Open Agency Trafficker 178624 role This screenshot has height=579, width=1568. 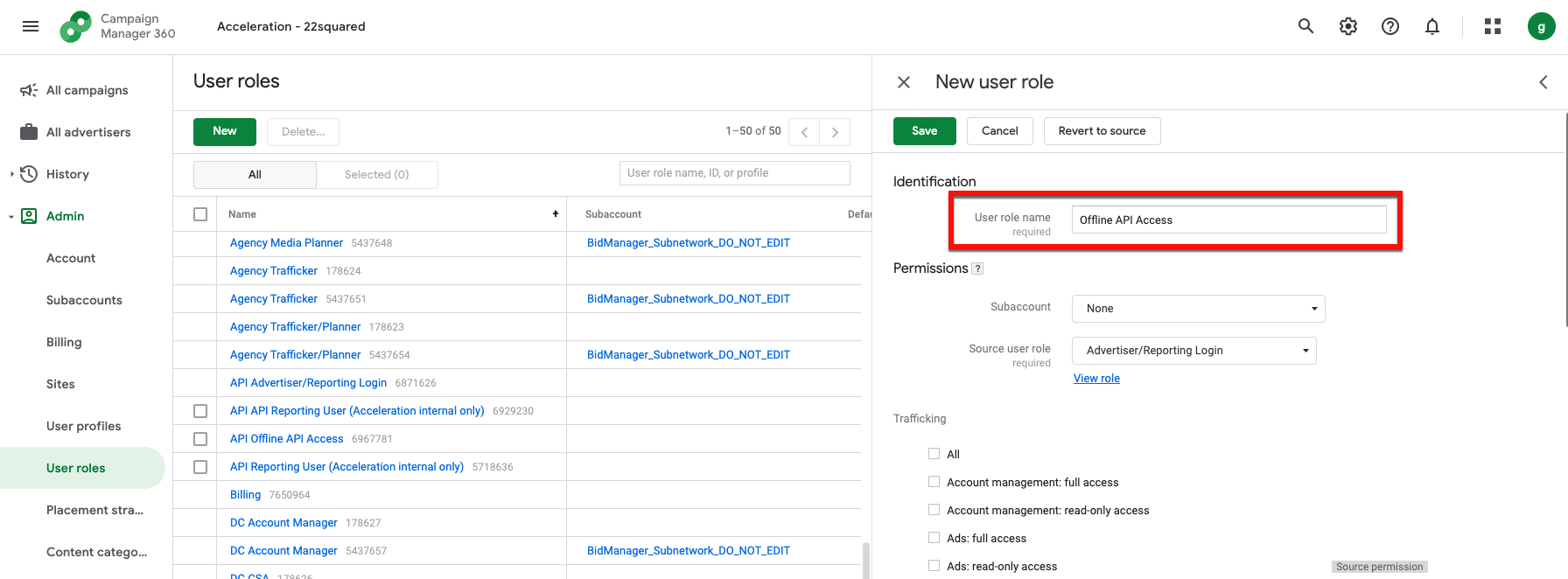pos(274,271)
